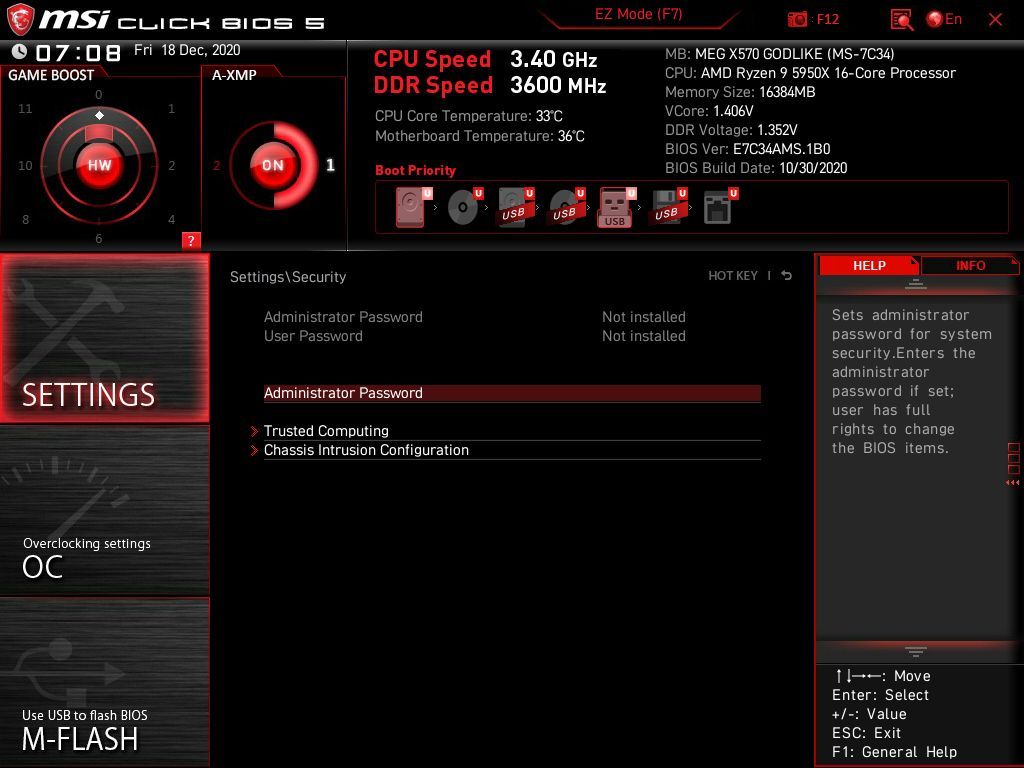Click the BIOS Build Date entry
The width and height of the screenshot is (1024, 768).
click(x=756, y=168)
